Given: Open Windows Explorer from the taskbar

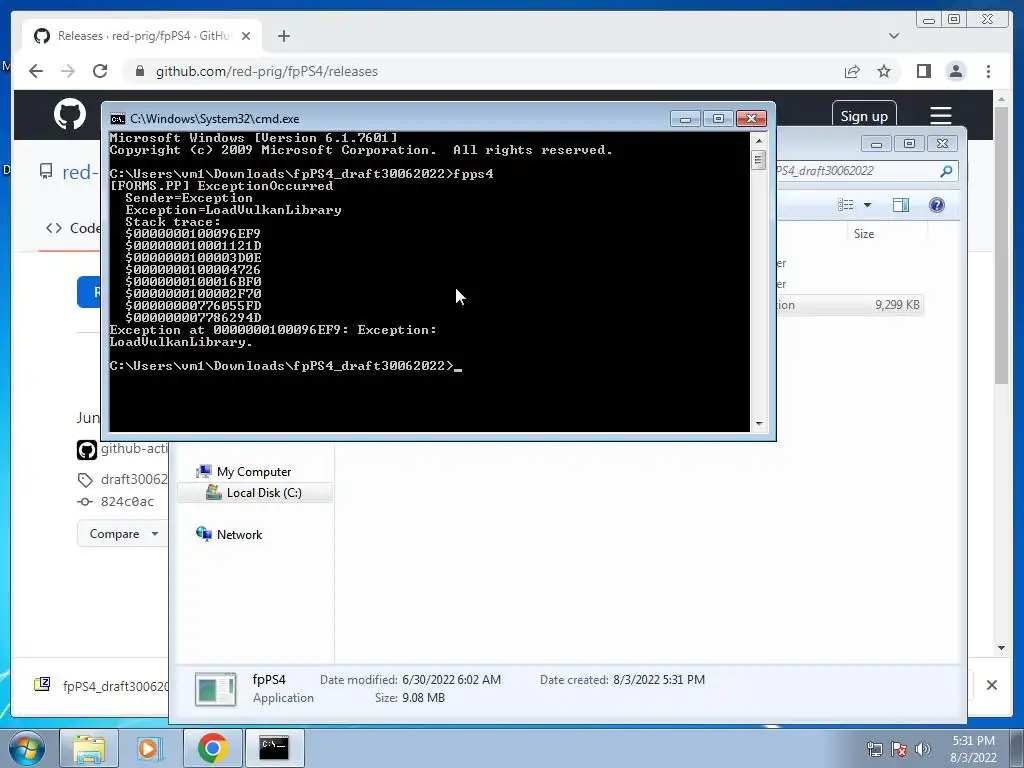Looking at the screenshot, I should point(89,748).
